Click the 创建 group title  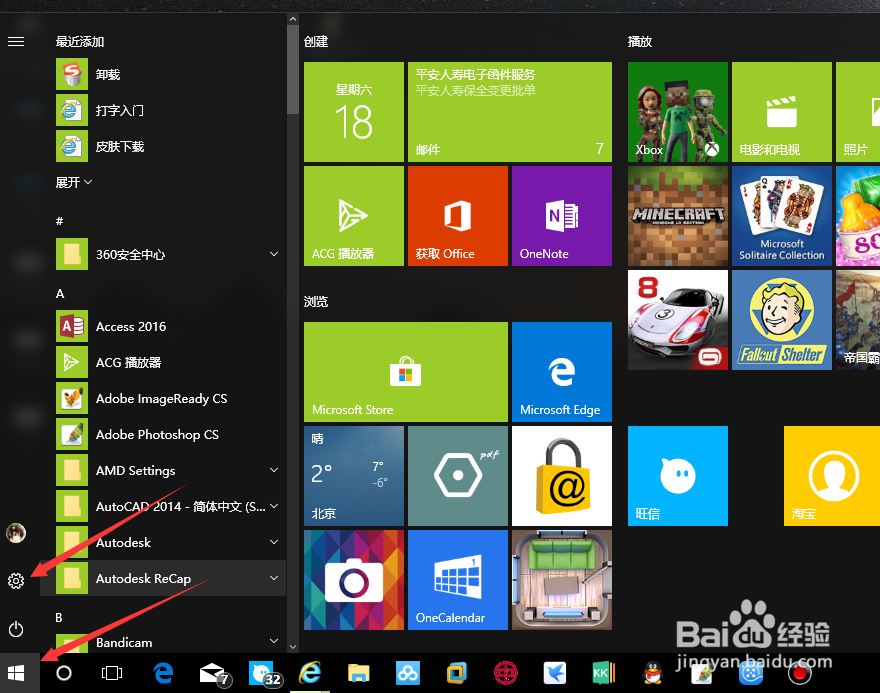[316, 42]
